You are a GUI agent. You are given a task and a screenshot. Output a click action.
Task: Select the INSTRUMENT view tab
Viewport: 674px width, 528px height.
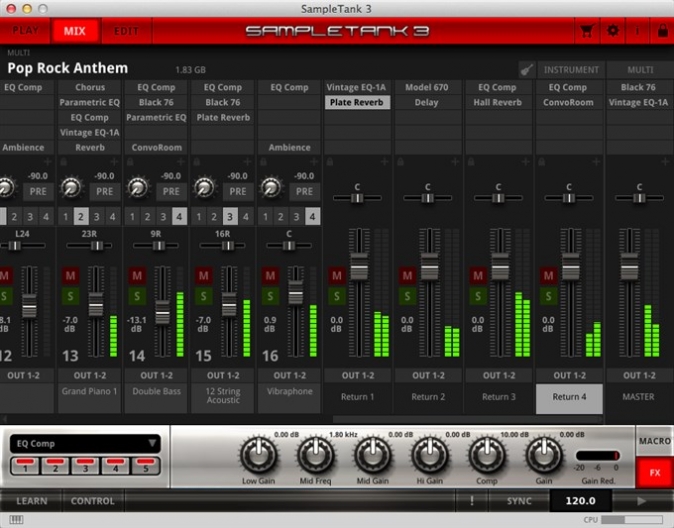[x=571, y=70]
